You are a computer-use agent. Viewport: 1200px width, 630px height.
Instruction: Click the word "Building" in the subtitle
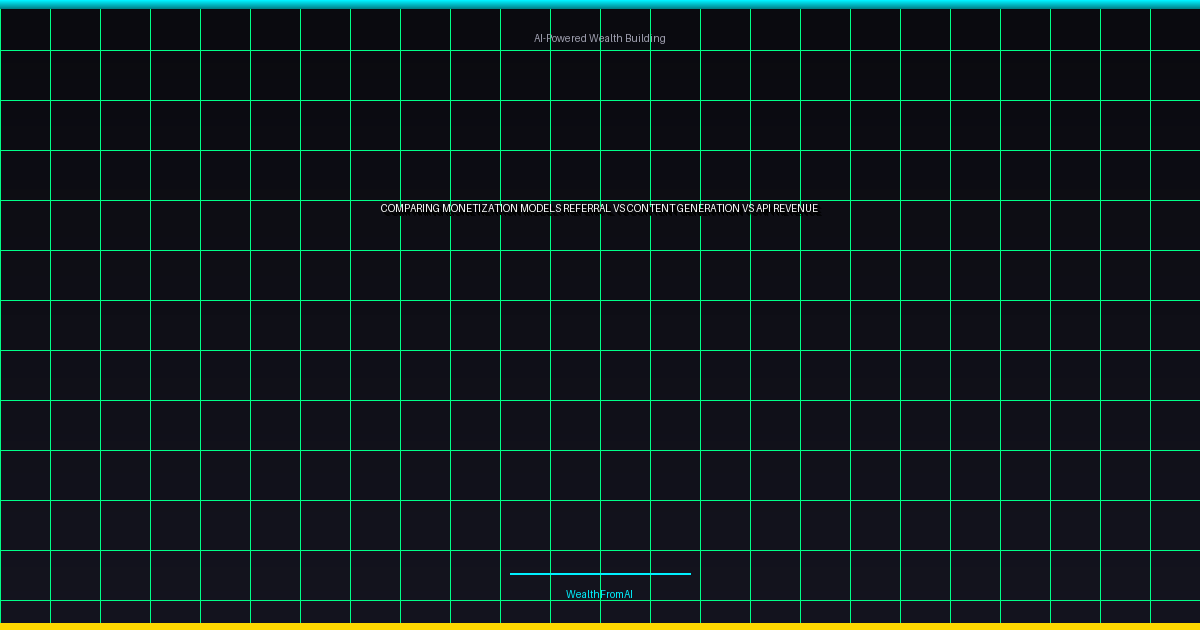[x=645, y=38]
